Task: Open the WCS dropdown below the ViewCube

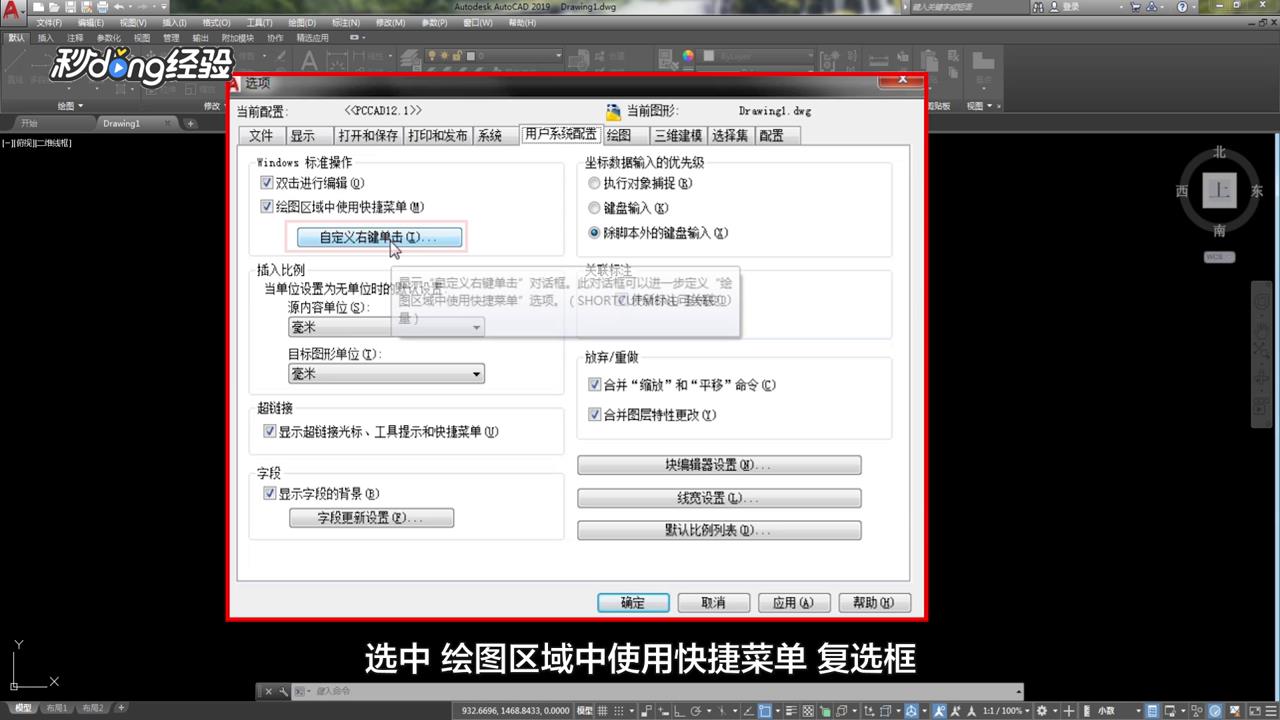Action: (1219, 257)
